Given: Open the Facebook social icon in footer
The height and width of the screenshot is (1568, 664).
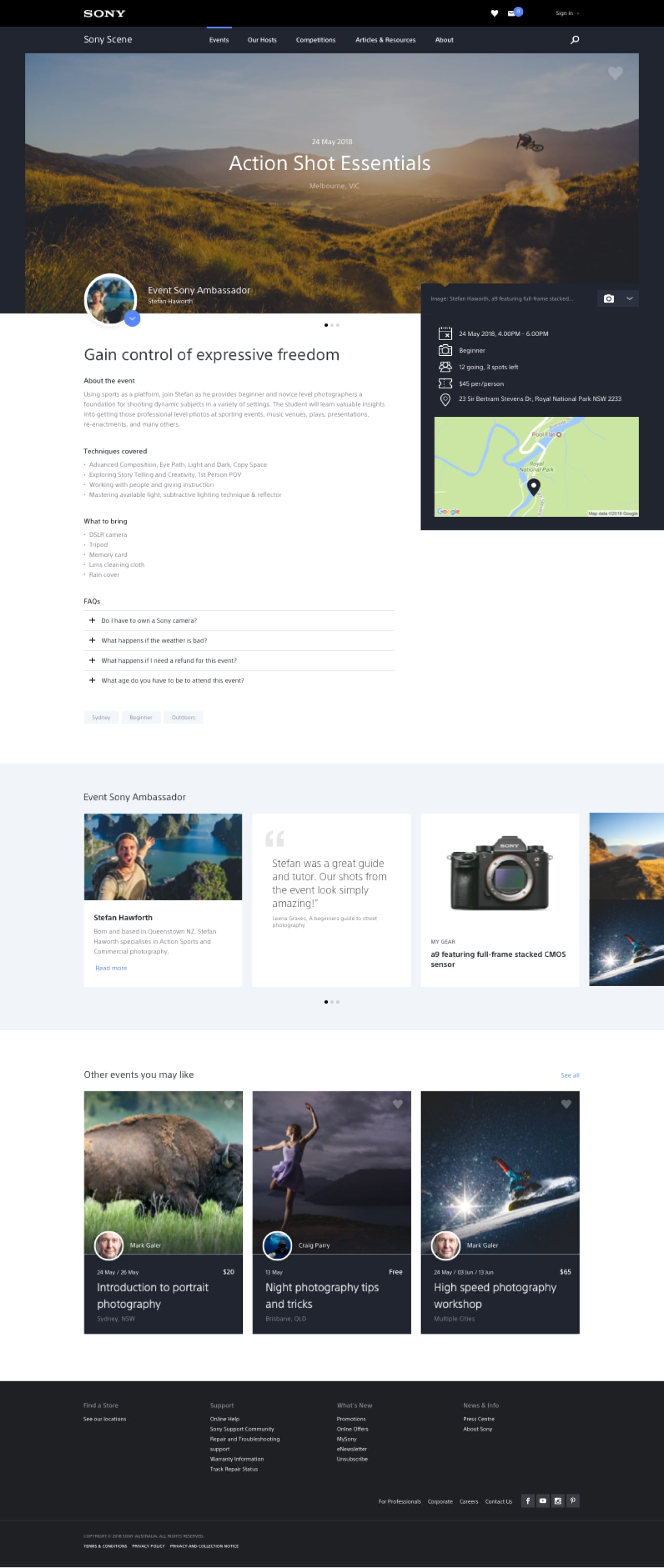Looking at the screenshot, I should pyautogui.click(x=528, y=1501).
